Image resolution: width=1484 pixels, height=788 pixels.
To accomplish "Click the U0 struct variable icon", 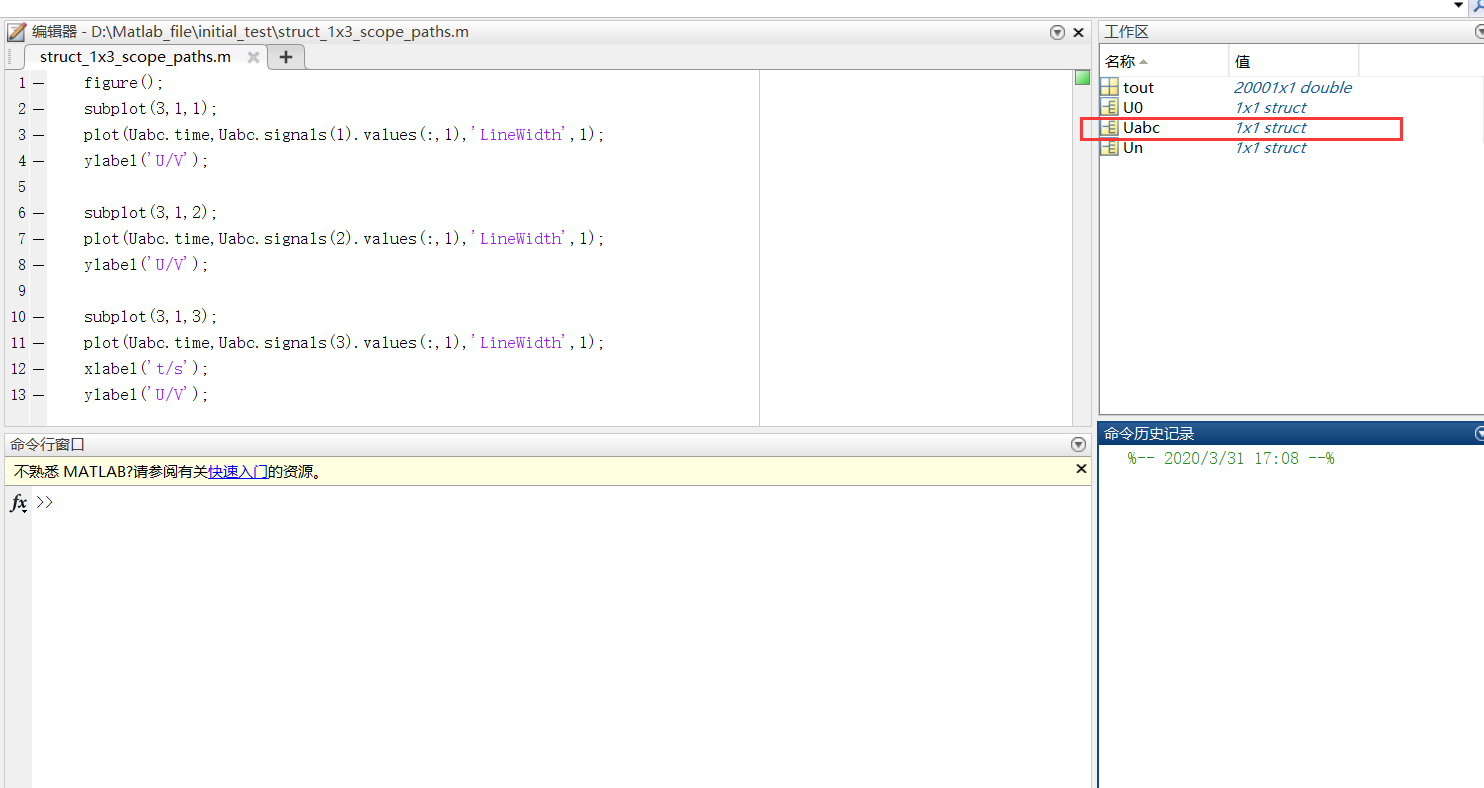I will (x=1109, y=108).
